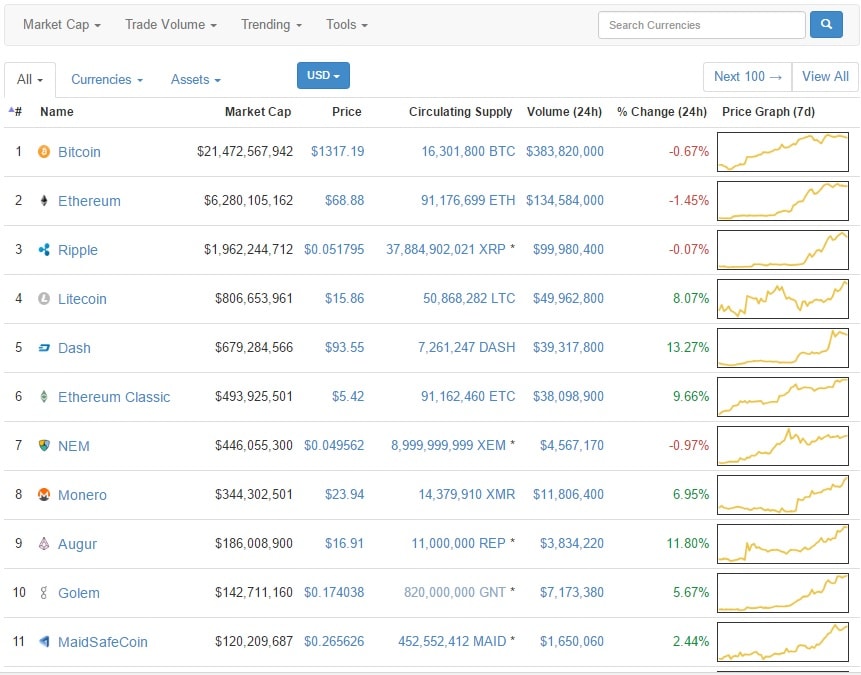This screenshot has width=861, height=675.
Task: Go to Next 100 results
Action: point(746,76)
